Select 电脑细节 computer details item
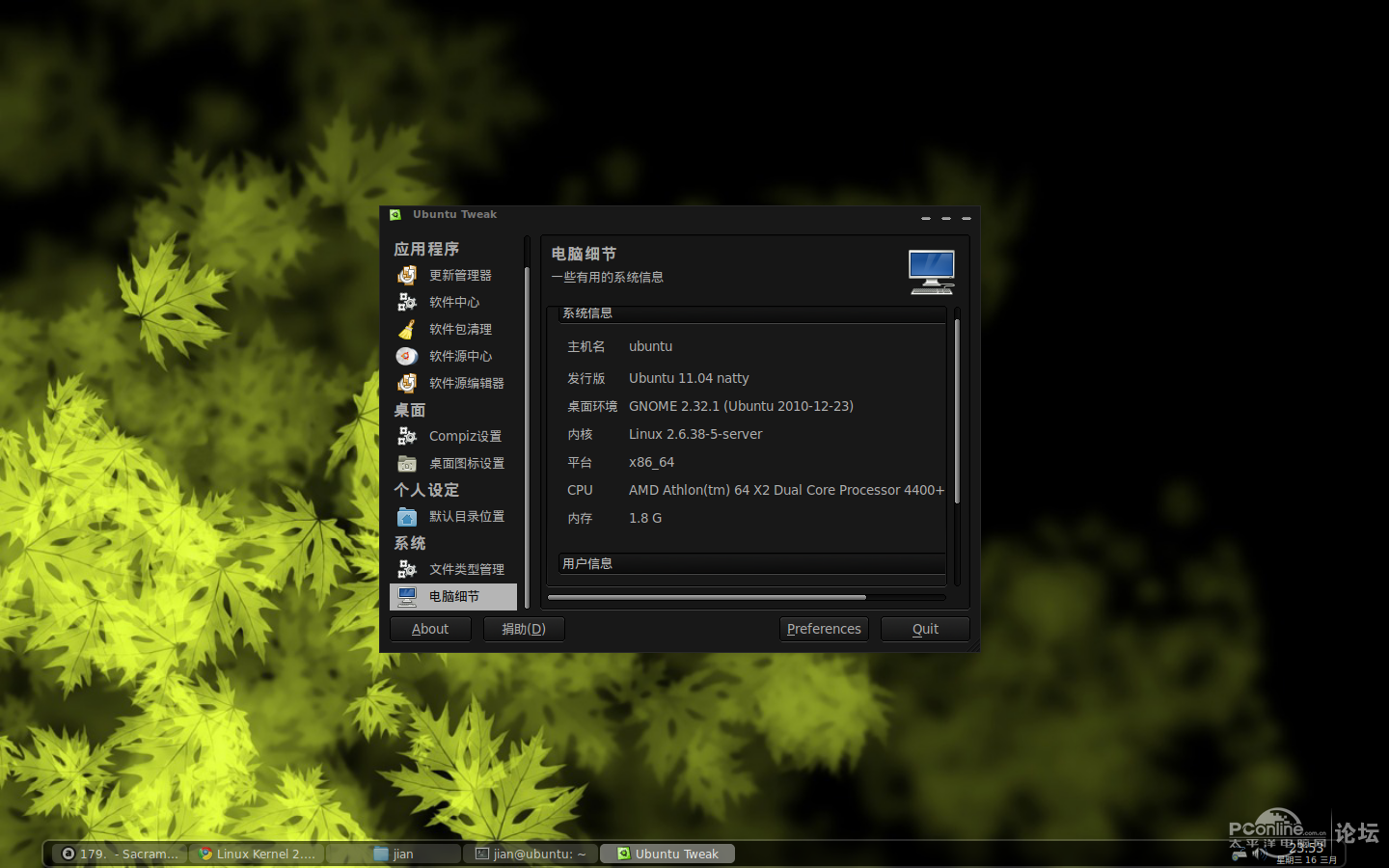 click(452, 597)
